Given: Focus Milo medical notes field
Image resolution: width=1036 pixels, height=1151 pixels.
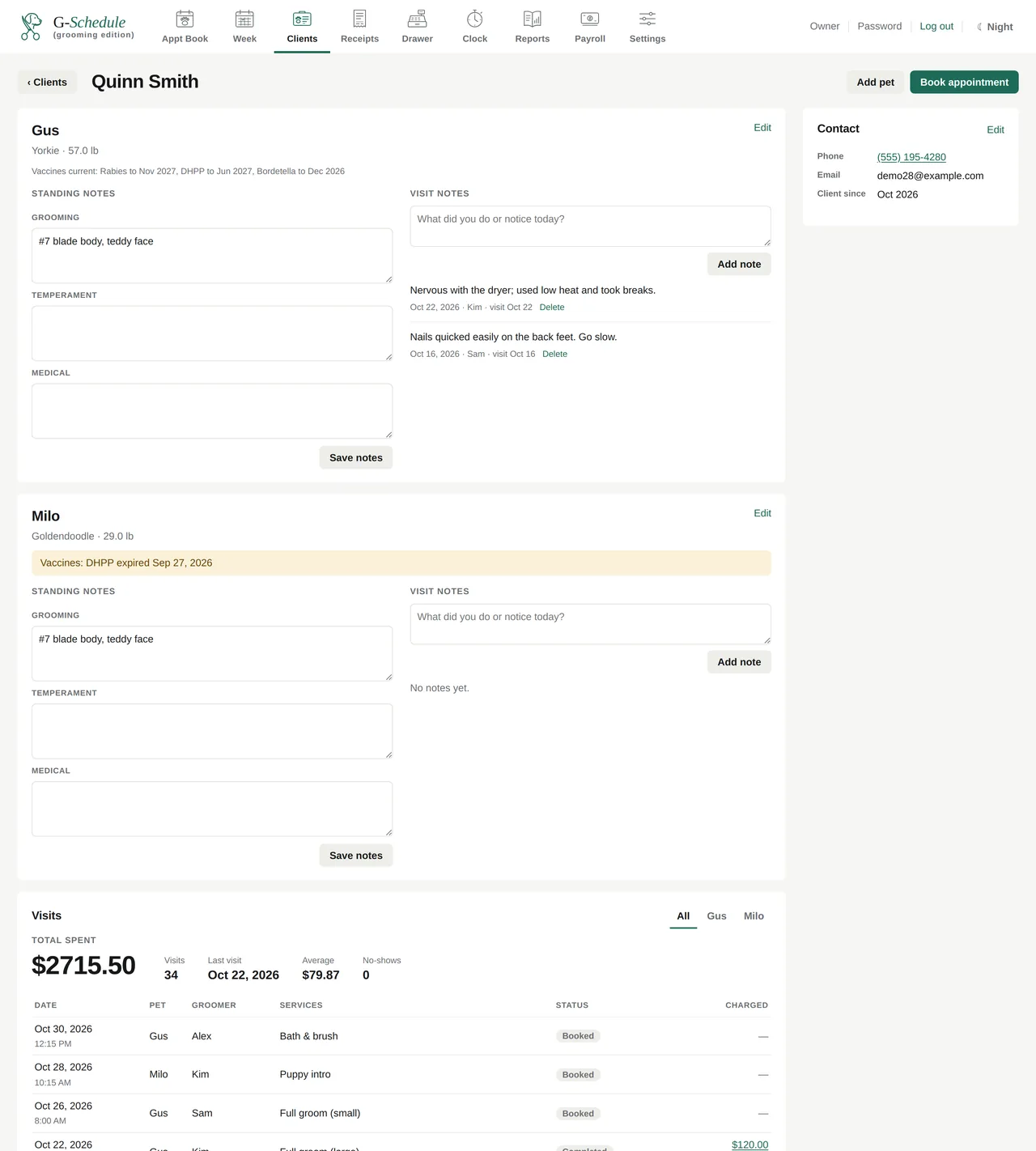Looking at the screenshot, I should [x=212, y=809].
